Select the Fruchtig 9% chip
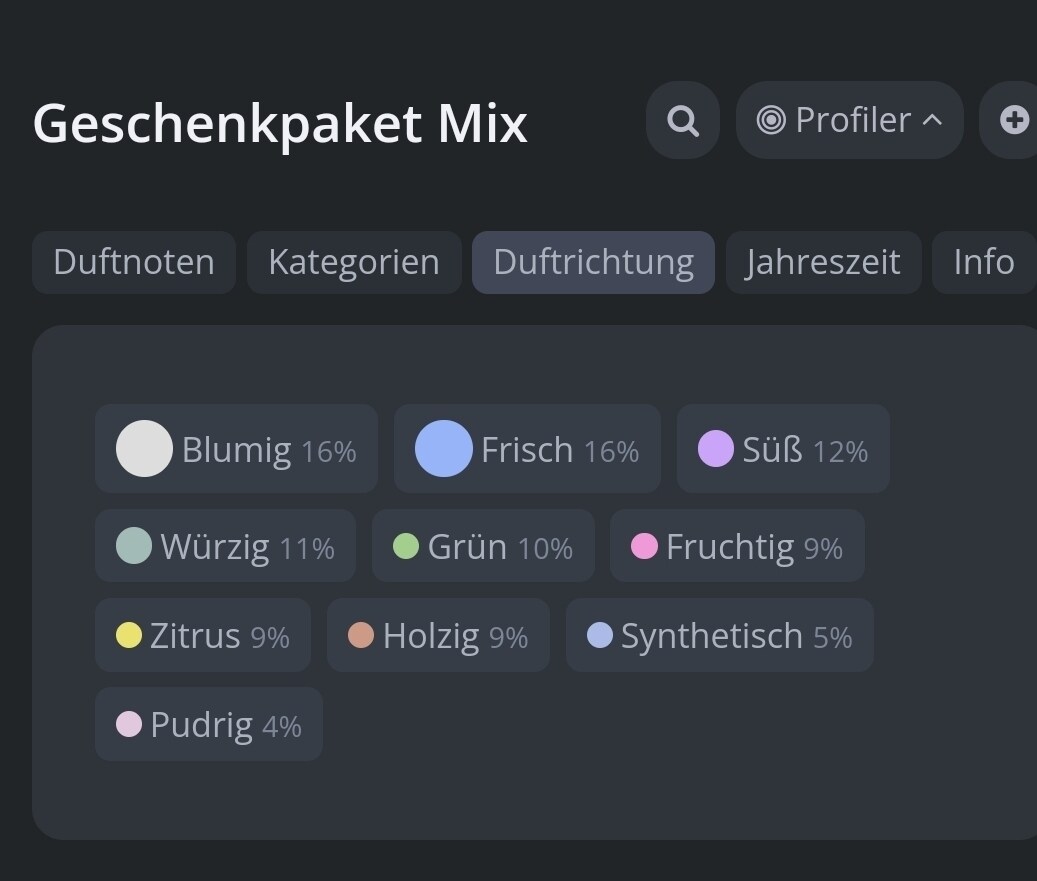This screenshot has width=1037, height=881. 737,546
